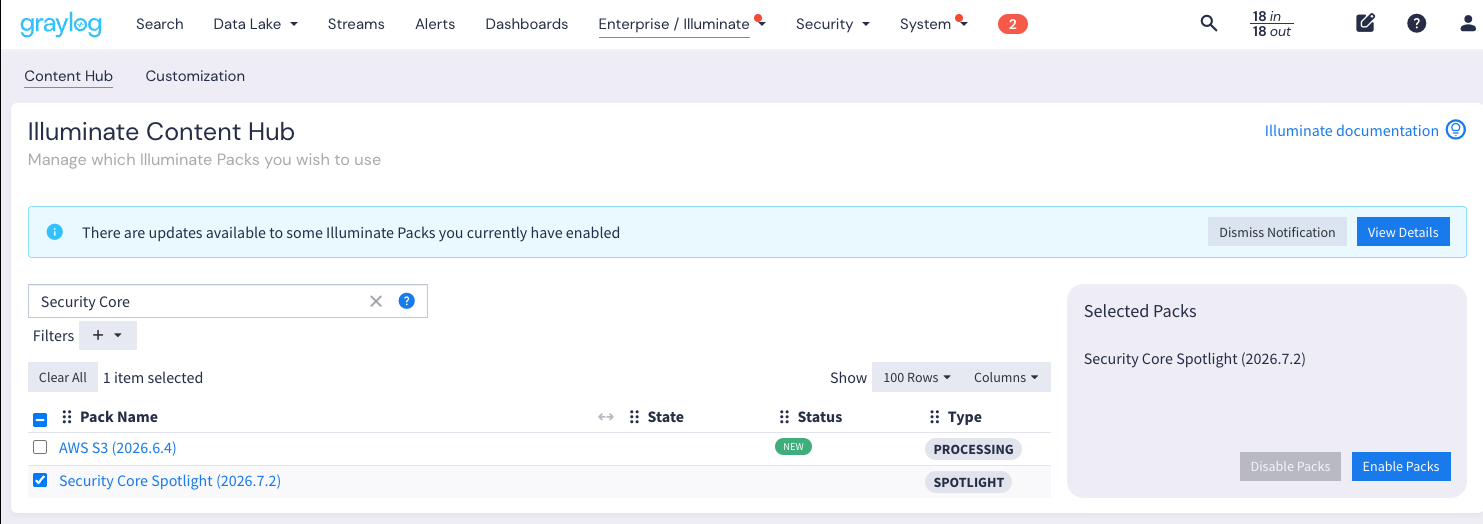This screenshot has height=524, width=1483.
Task: Click the Enable Packs button
Action: pyautogui.click(x=1401, y=466)
